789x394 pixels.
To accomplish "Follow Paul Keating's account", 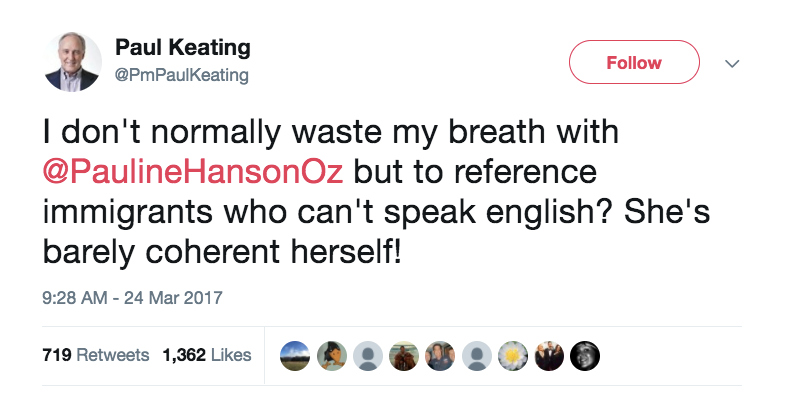I will tap(634, 62).
